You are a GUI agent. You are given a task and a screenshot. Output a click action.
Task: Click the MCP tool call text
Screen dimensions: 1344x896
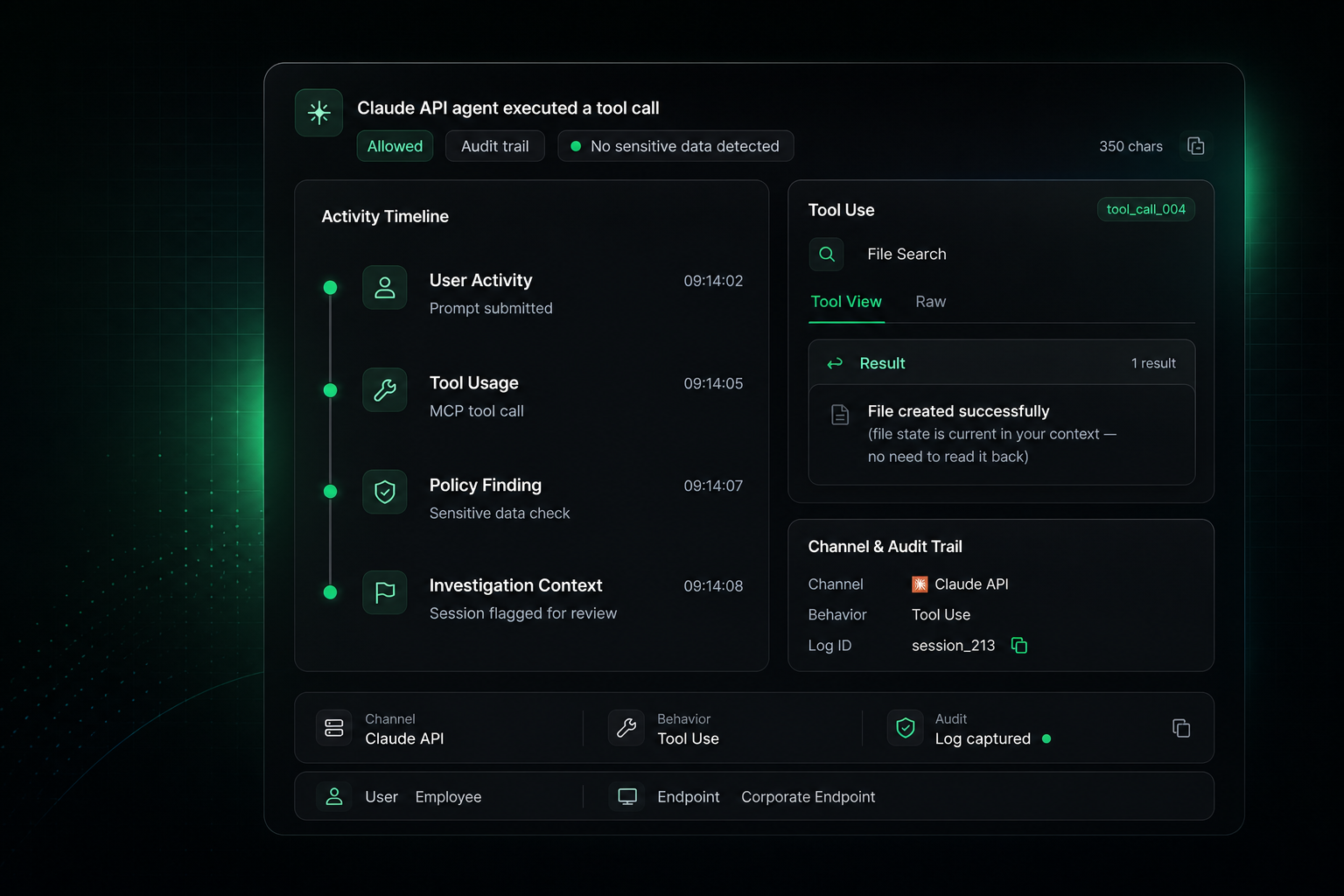click(x=477, y=411)
